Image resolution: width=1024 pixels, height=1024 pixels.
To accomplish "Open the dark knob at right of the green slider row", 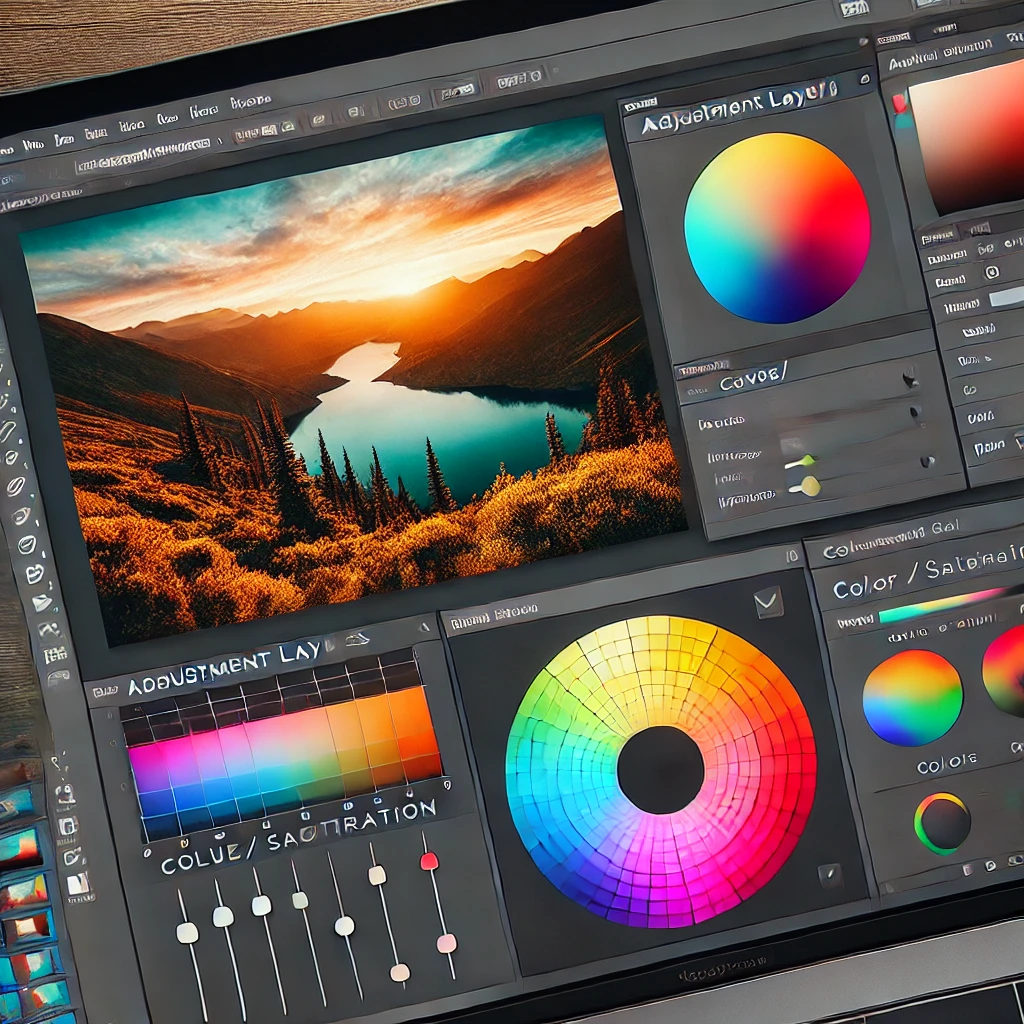I will pyautogui.click(x=926, y=462).
